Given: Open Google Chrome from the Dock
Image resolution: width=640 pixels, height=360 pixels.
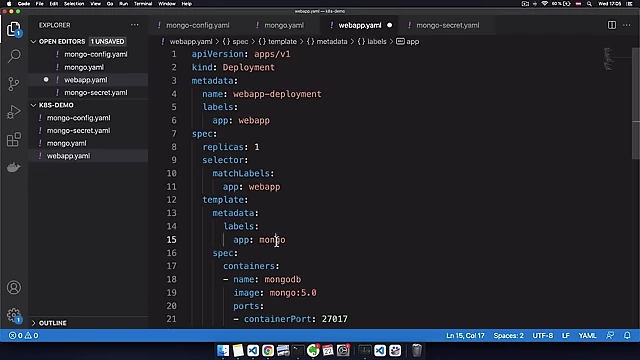Looking at the screenshot, I should 268,350.
